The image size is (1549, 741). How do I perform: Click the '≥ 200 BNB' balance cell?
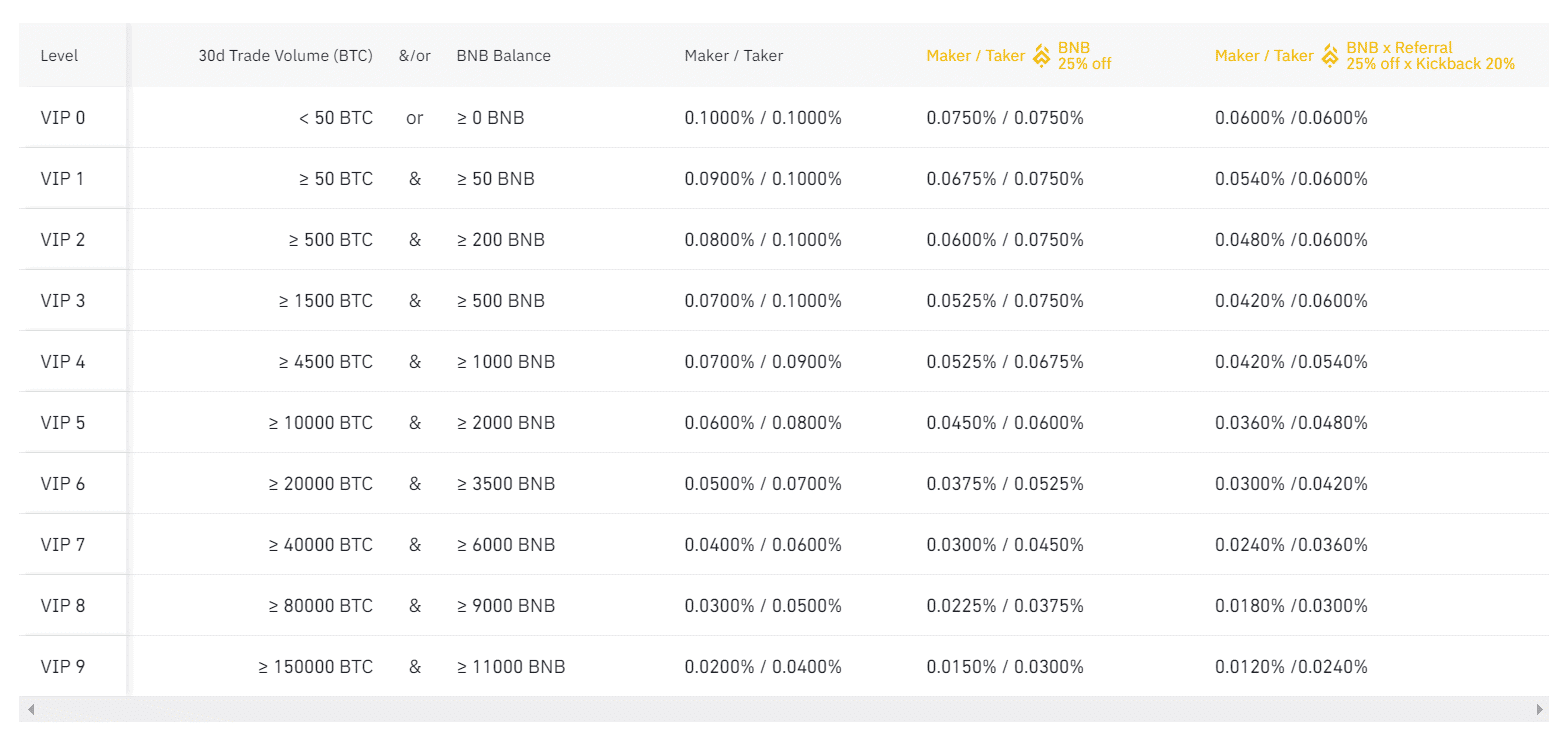(501, 240)
